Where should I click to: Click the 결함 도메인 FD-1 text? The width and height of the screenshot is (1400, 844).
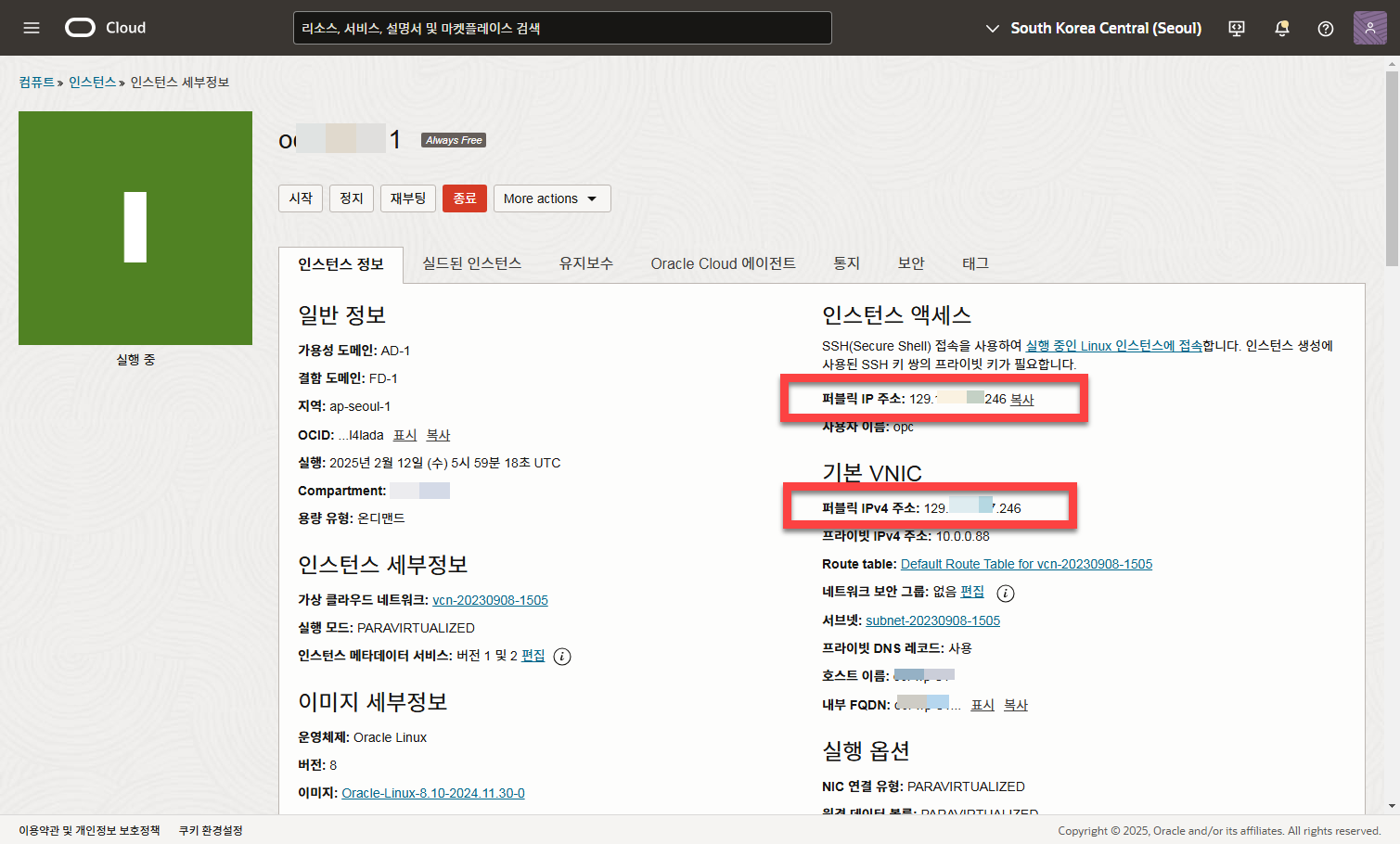tap(347, 378)
